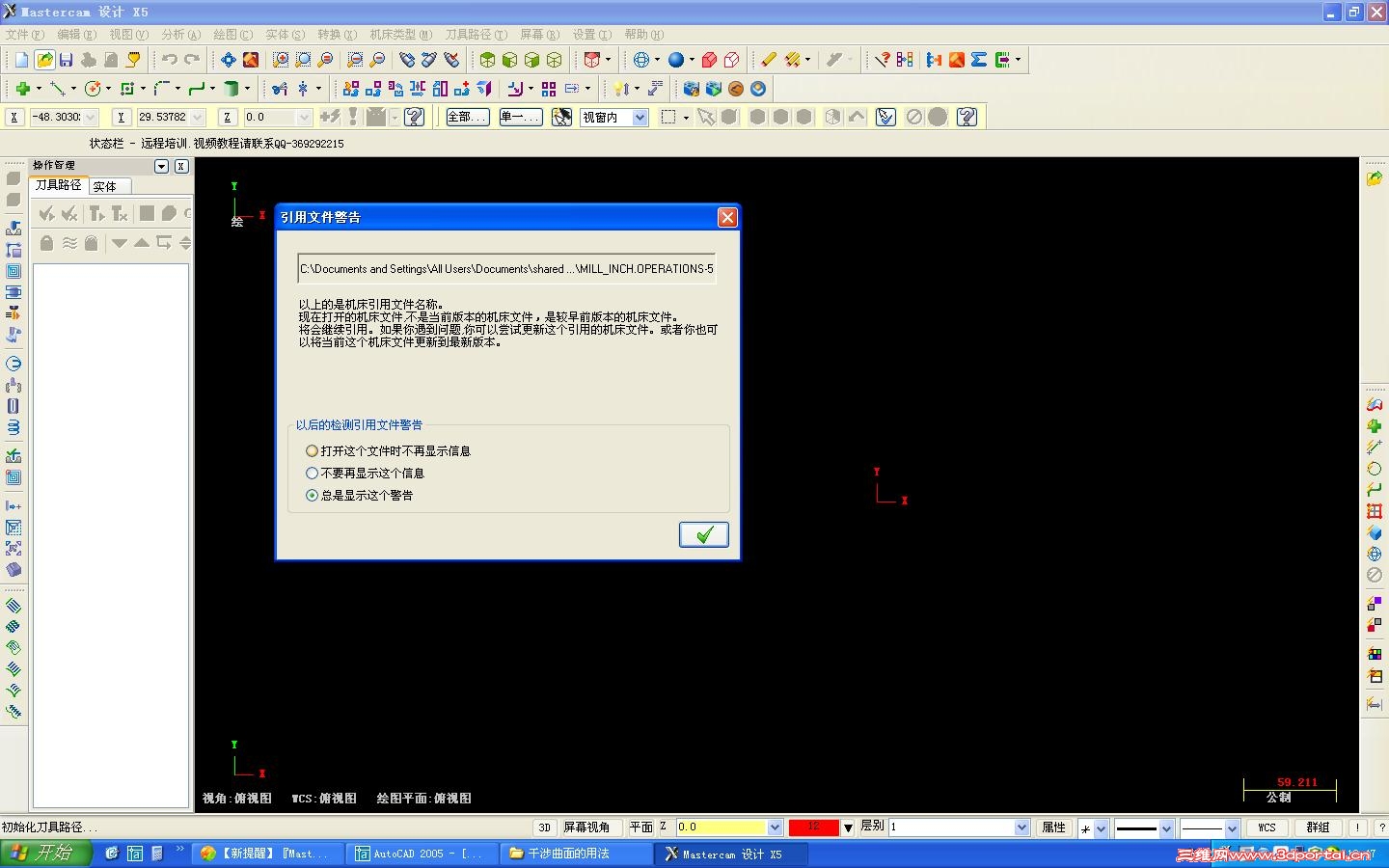Image resolution: width=1389 pixels, height=868 pixels.
Task: Click the blue sigma statistics icon
Action: (979, 60)
